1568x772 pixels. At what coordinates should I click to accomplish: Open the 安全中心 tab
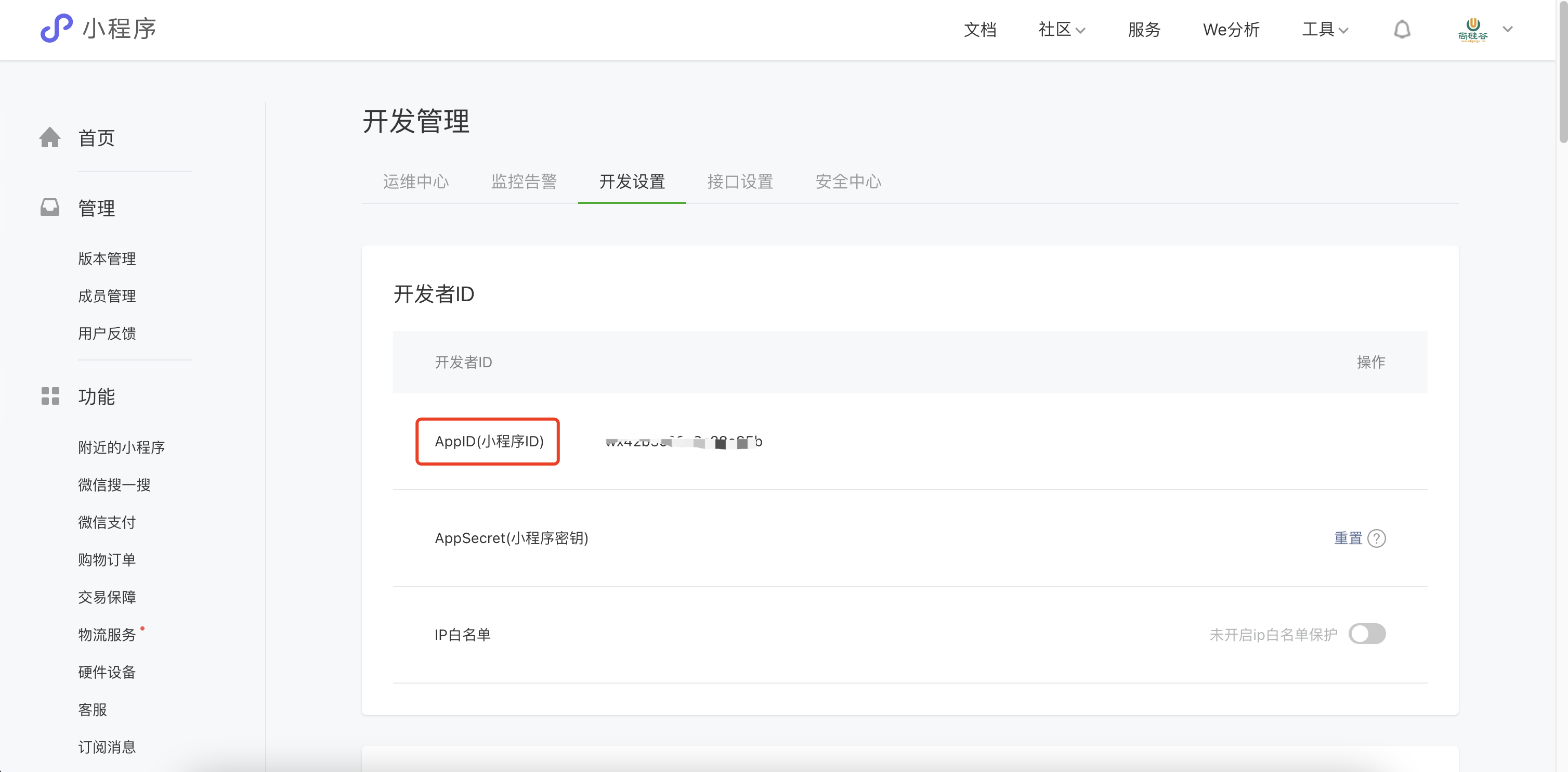point(848,182)
